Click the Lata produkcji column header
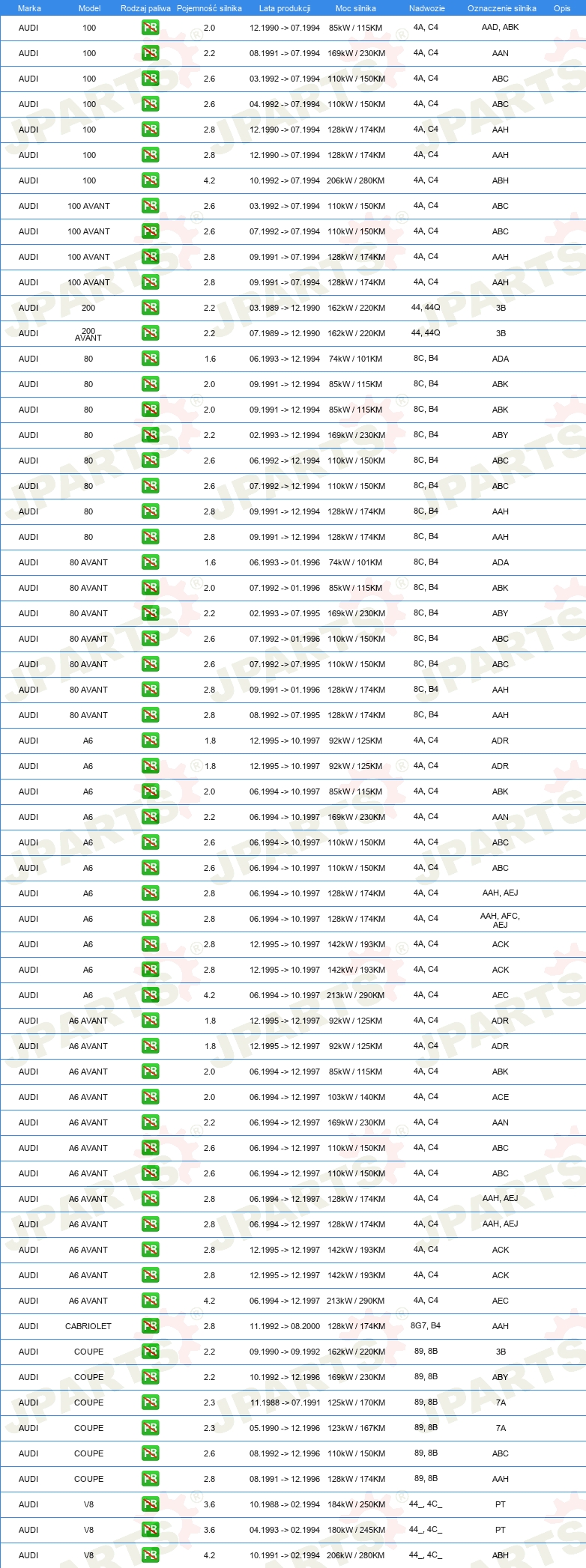The image size is (586, 1568). coord(285,8)
